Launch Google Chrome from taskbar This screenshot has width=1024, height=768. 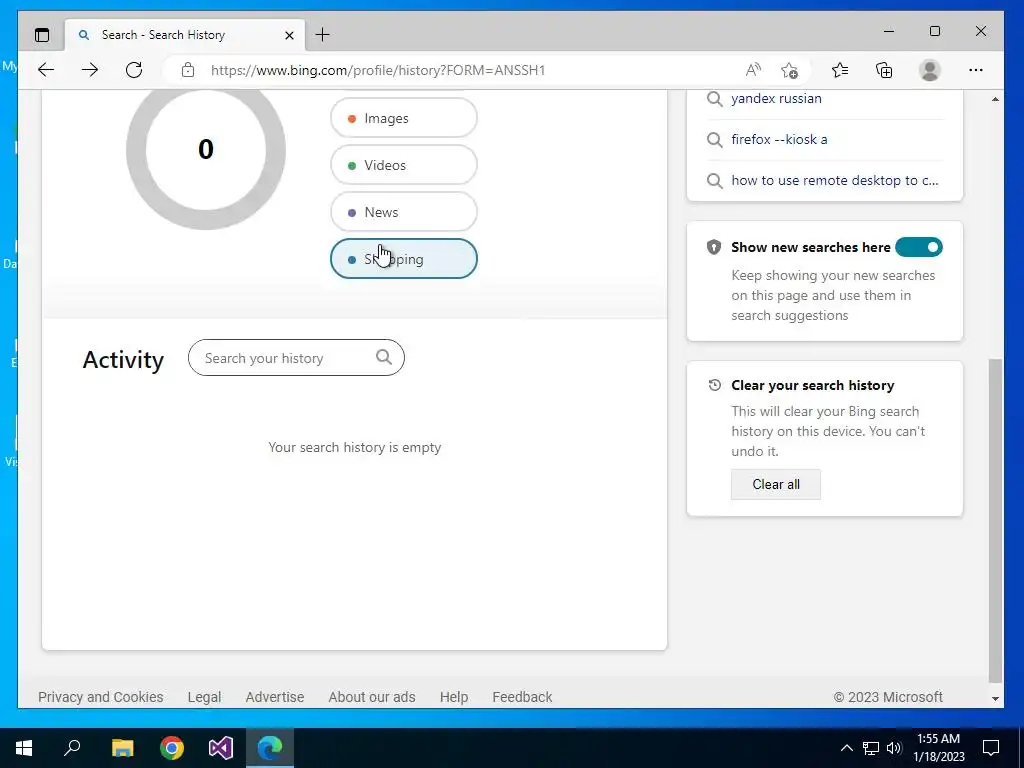click(172, 748)
